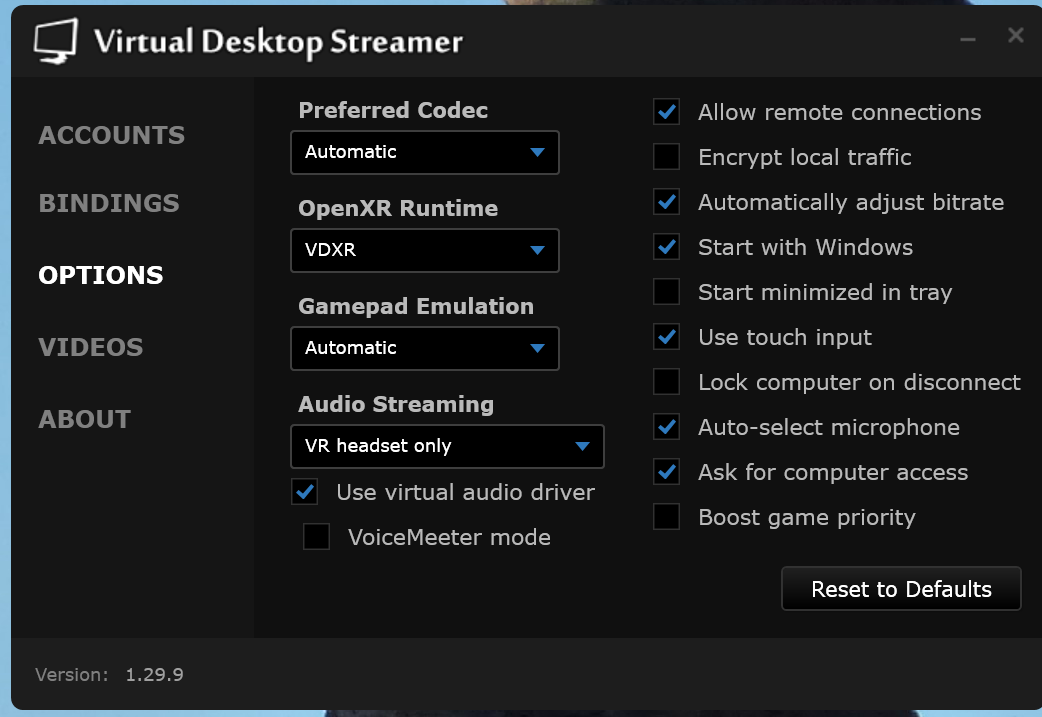Minimize the Virtual Desktop Streamer window
Screen dimensions: 1042x717
(x=967, y=38)
